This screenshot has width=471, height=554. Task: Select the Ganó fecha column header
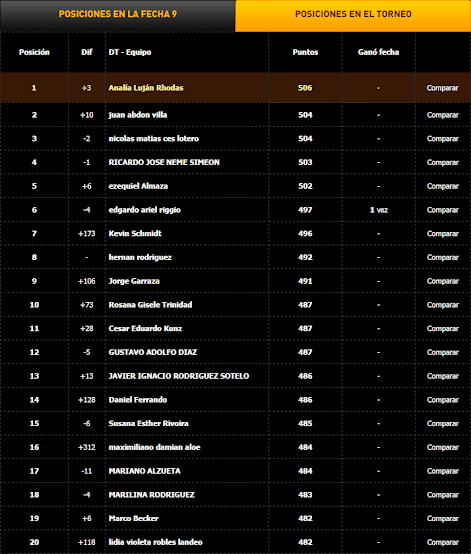coord(378,52)
